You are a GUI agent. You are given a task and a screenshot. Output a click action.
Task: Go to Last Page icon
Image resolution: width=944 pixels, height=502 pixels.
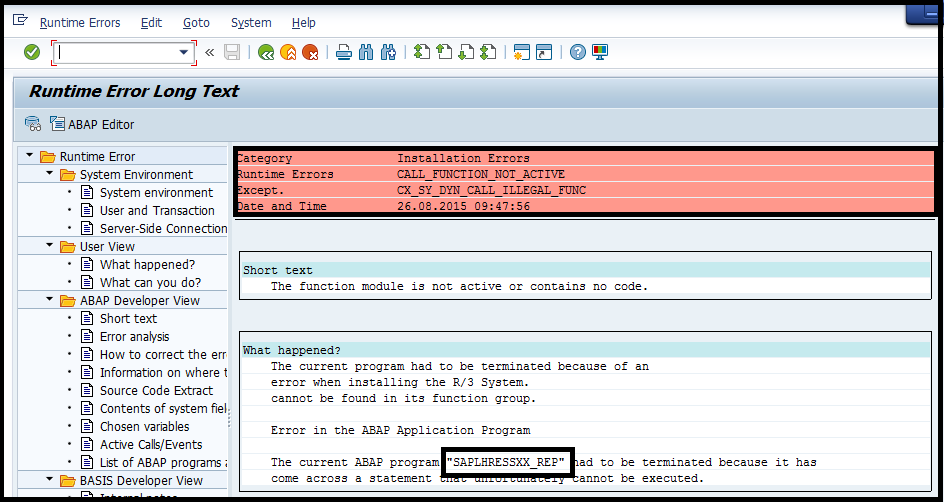point(488,52)
